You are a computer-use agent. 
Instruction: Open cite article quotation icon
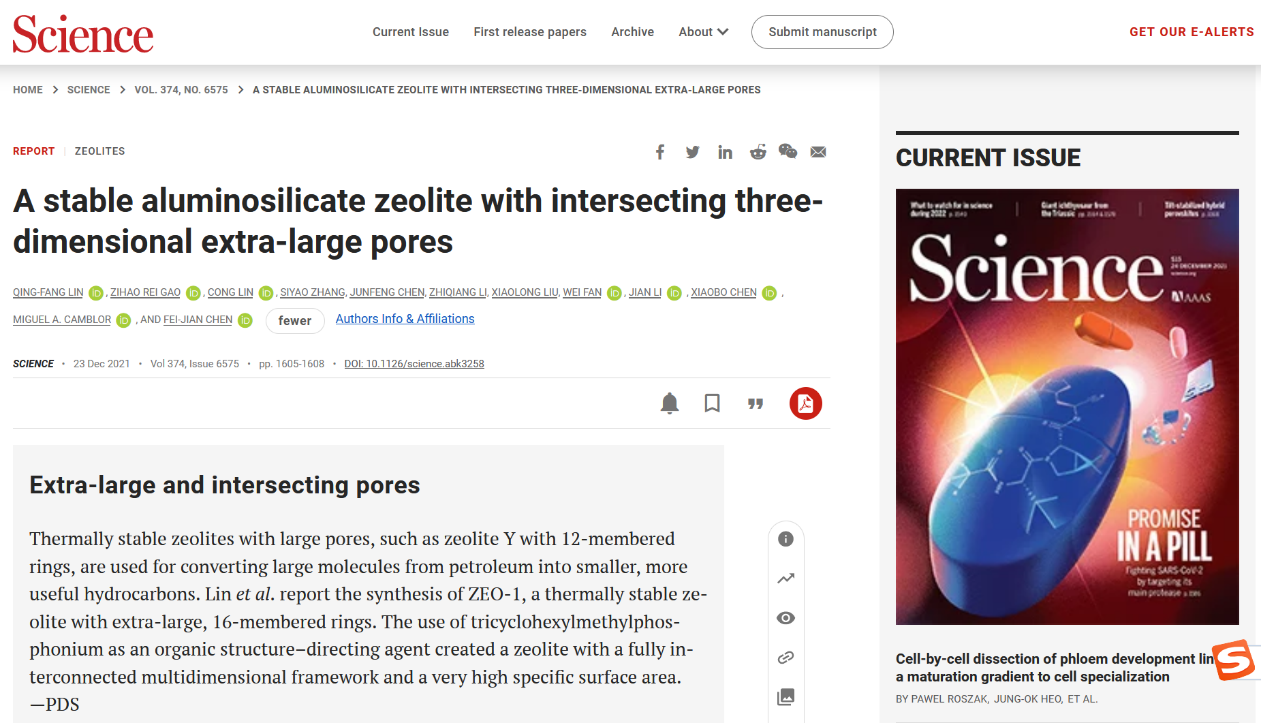tap(756, 403)
